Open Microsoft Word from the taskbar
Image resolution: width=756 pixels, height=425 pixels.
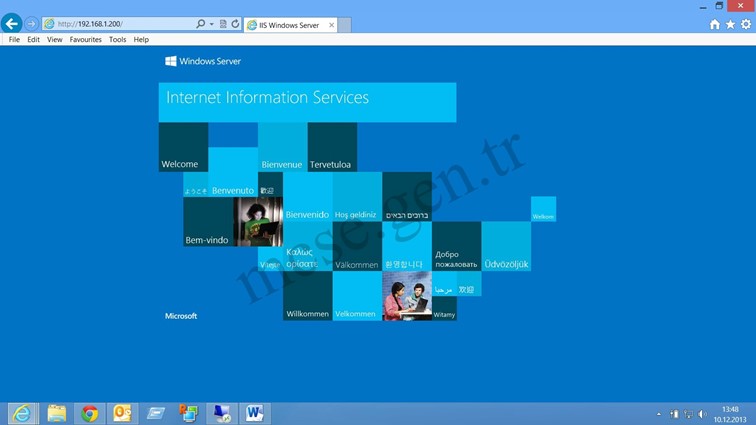click(x=255, y=413)
